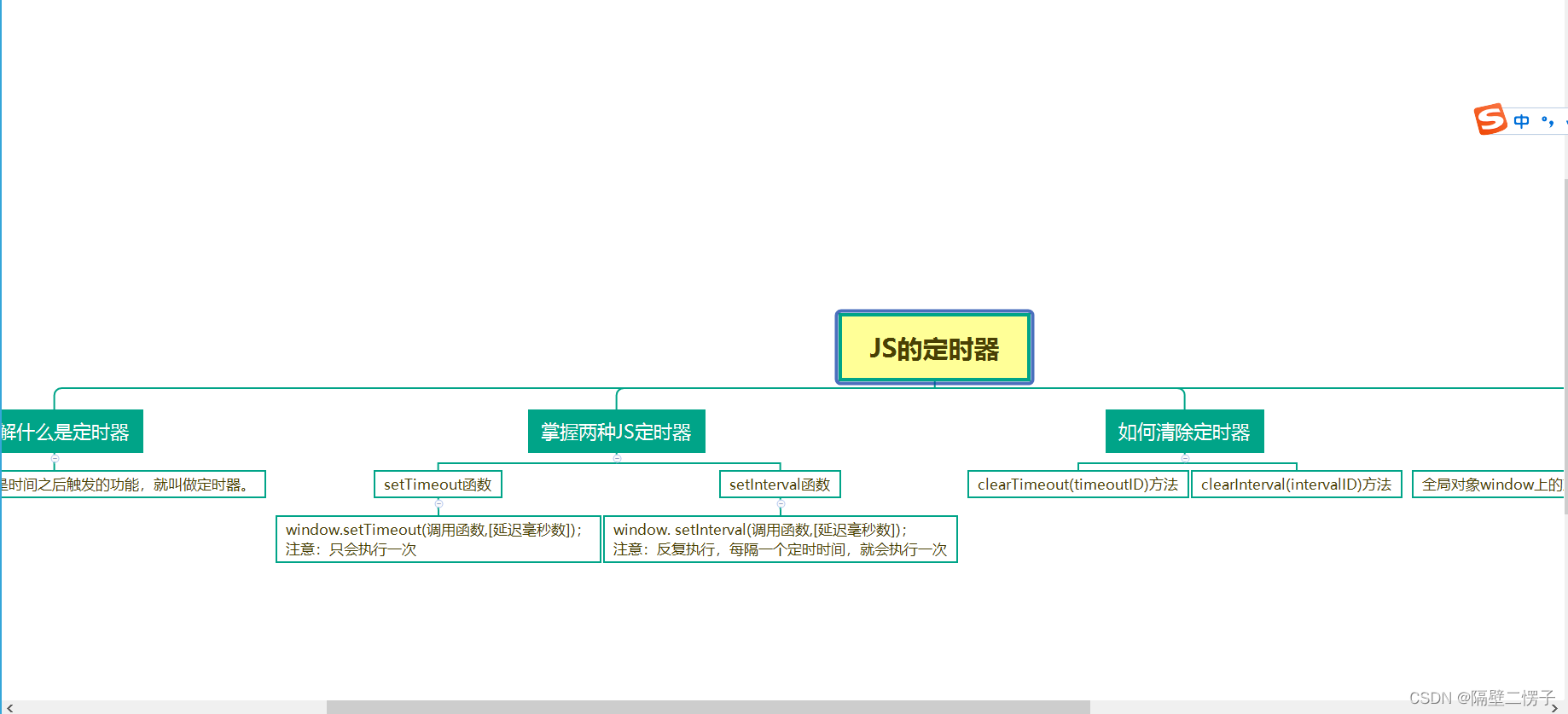Click the Sogou input method S icon
This screenshot has height=714, width=1568.
1490,119
